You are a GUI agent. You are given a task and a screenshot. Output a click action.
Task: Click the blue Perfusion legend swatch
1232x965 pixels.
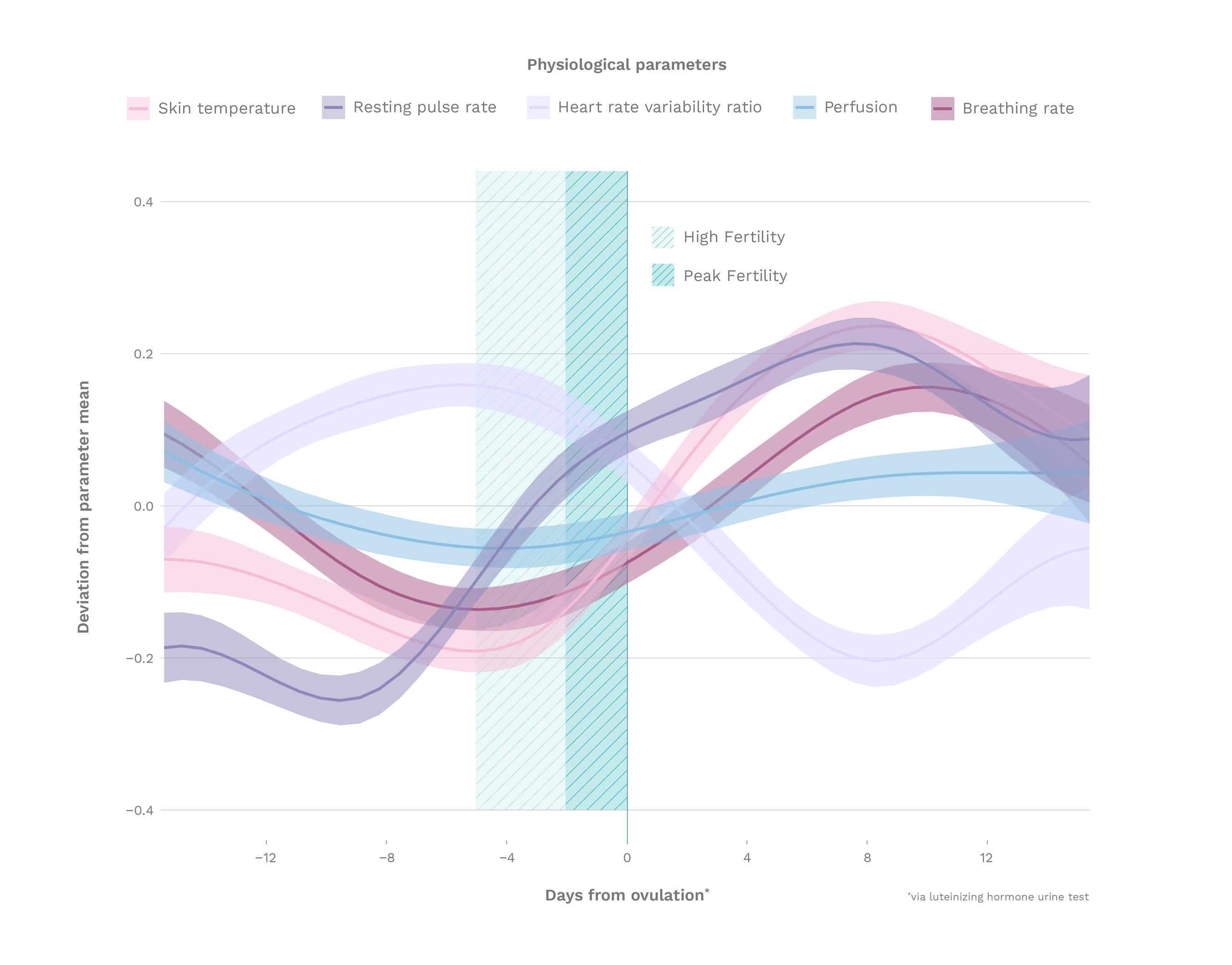(804, 107)
